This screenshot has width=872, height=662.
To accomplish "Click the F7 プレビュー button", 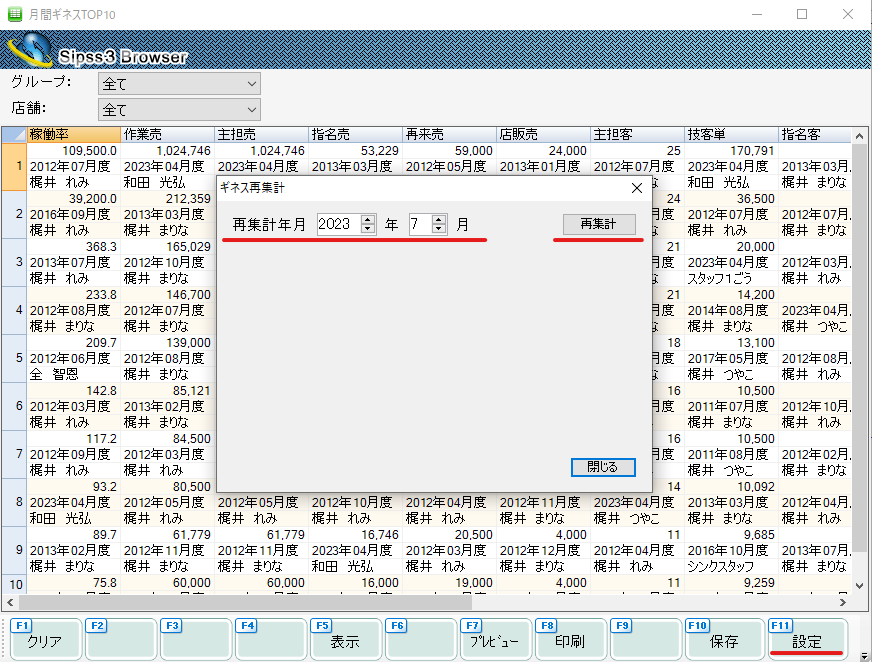I will point(495,640).
